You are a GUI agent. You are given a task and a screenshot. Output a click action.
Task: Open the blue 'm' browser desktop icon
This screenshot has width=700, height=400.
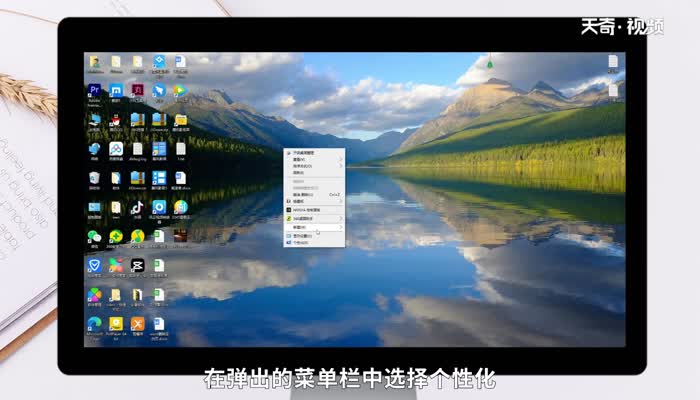click(x=116, y=90)
